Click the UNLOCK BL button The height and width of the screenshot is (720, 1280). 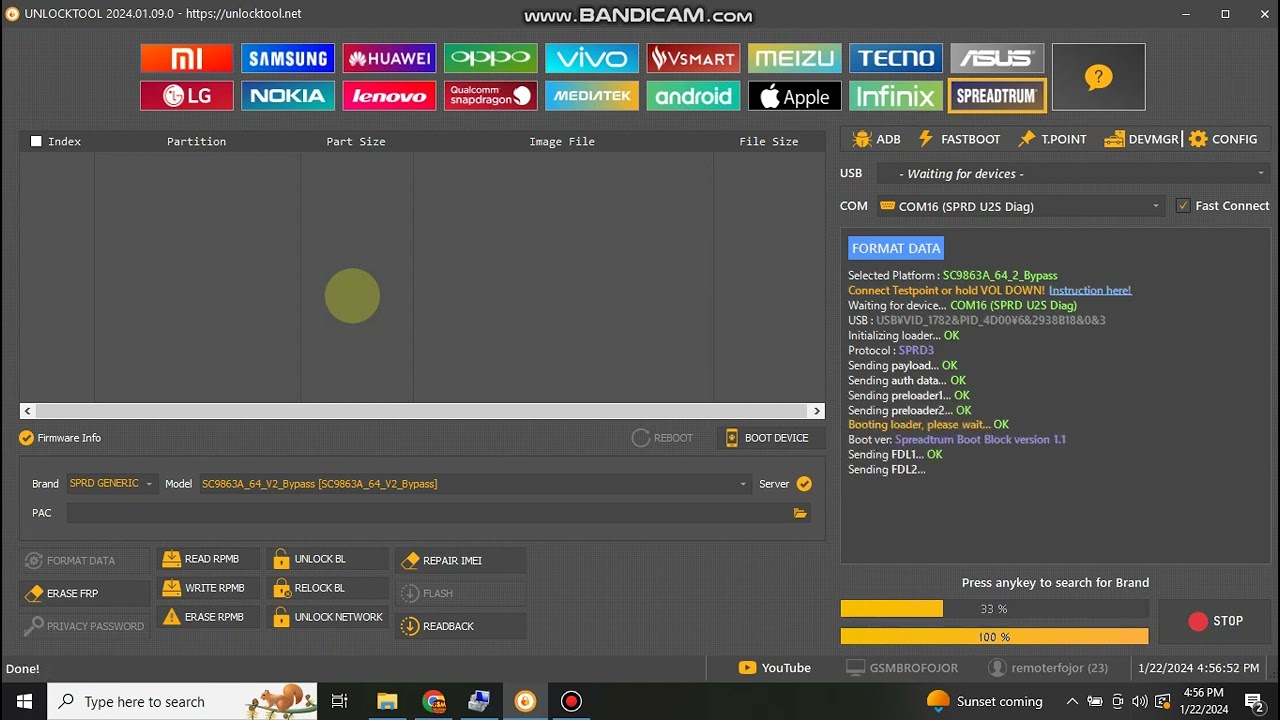tap(328, 559)
